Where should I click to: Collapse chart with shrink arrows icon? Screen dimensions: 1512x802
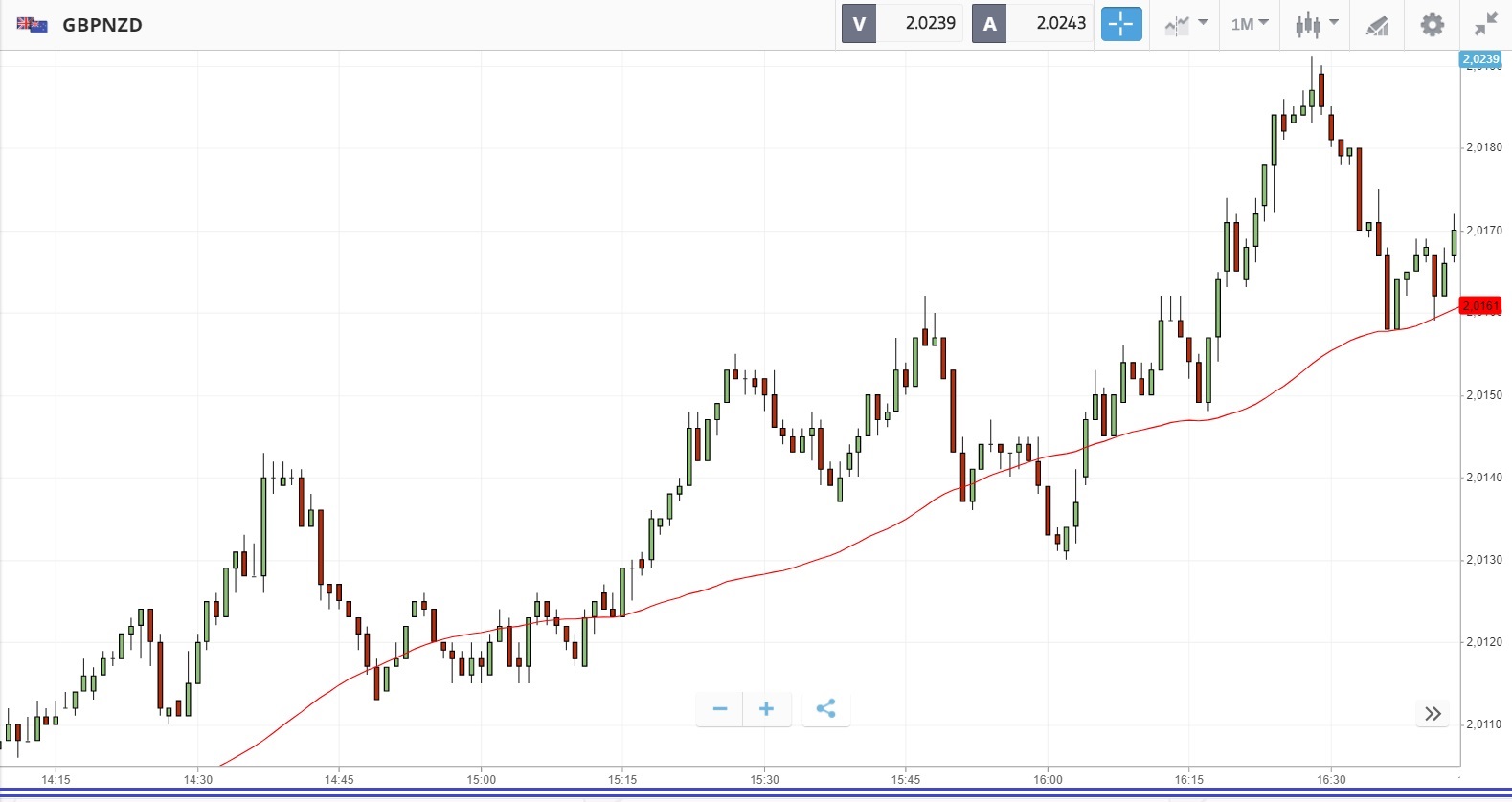pos(1485,25)
